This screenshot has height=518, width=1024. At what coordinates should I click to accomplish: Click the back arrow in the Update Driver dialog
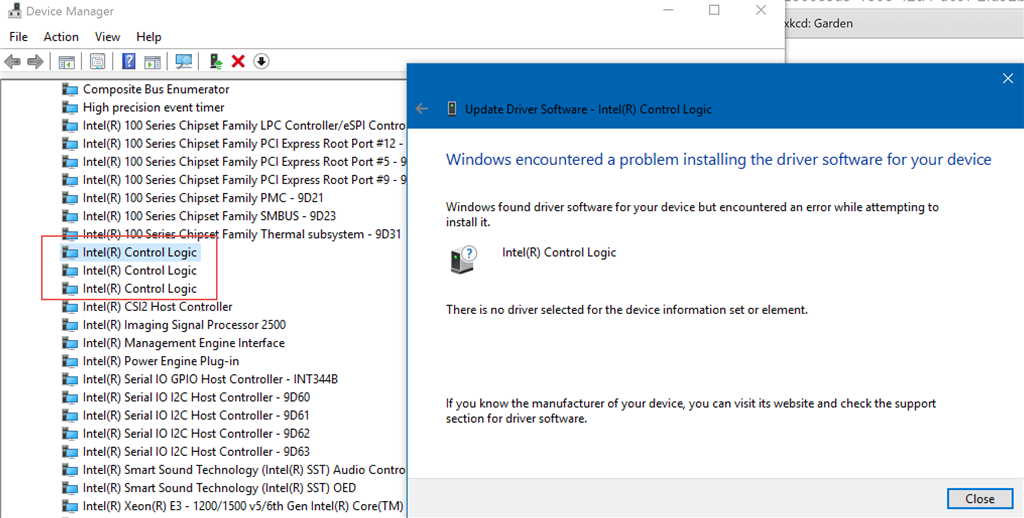422,109
